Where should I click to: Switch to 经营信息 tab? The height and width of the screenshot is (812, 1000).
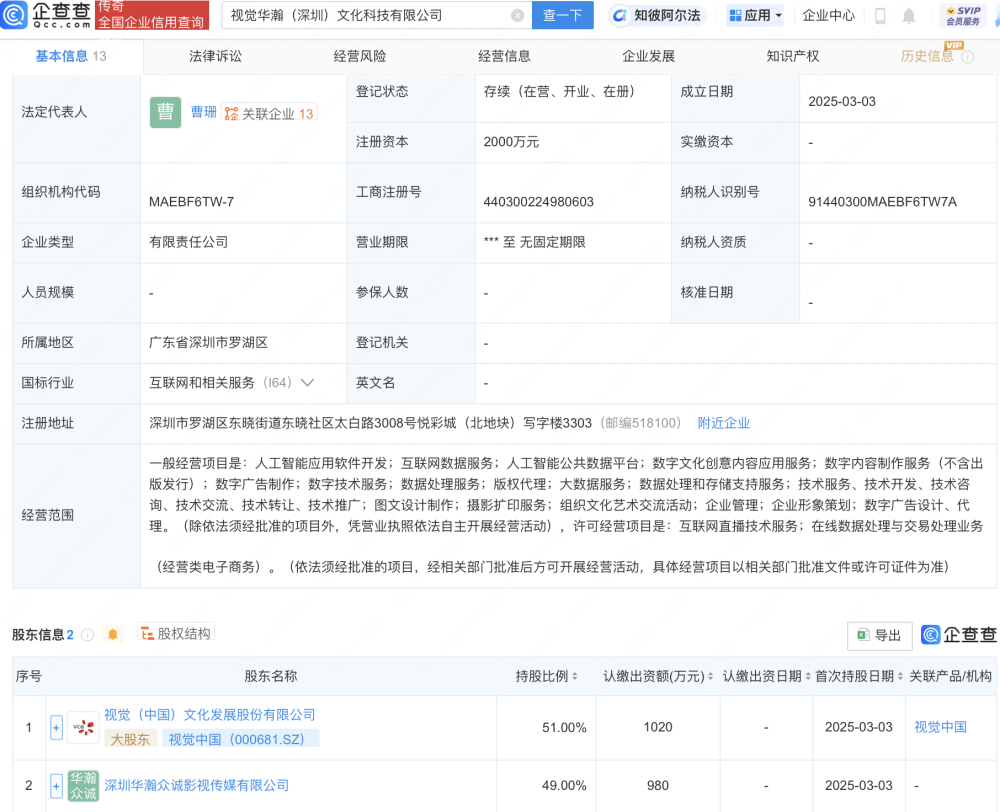504,56
